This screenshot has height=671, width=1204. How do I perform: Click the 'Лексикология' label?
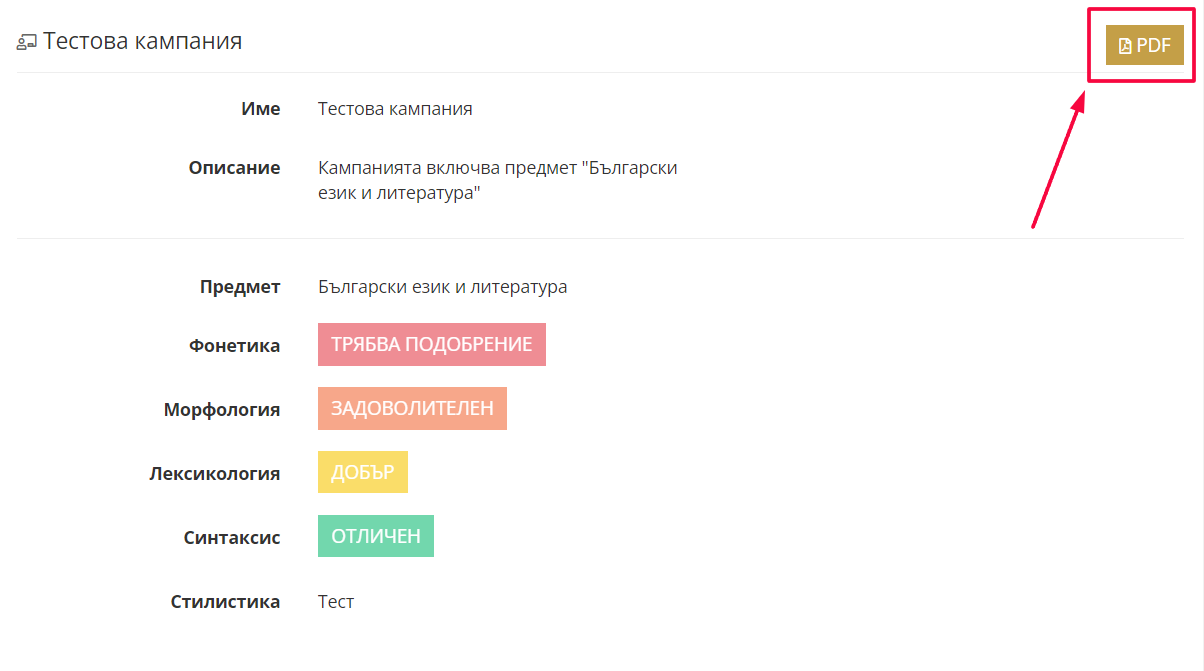point(214,474)
